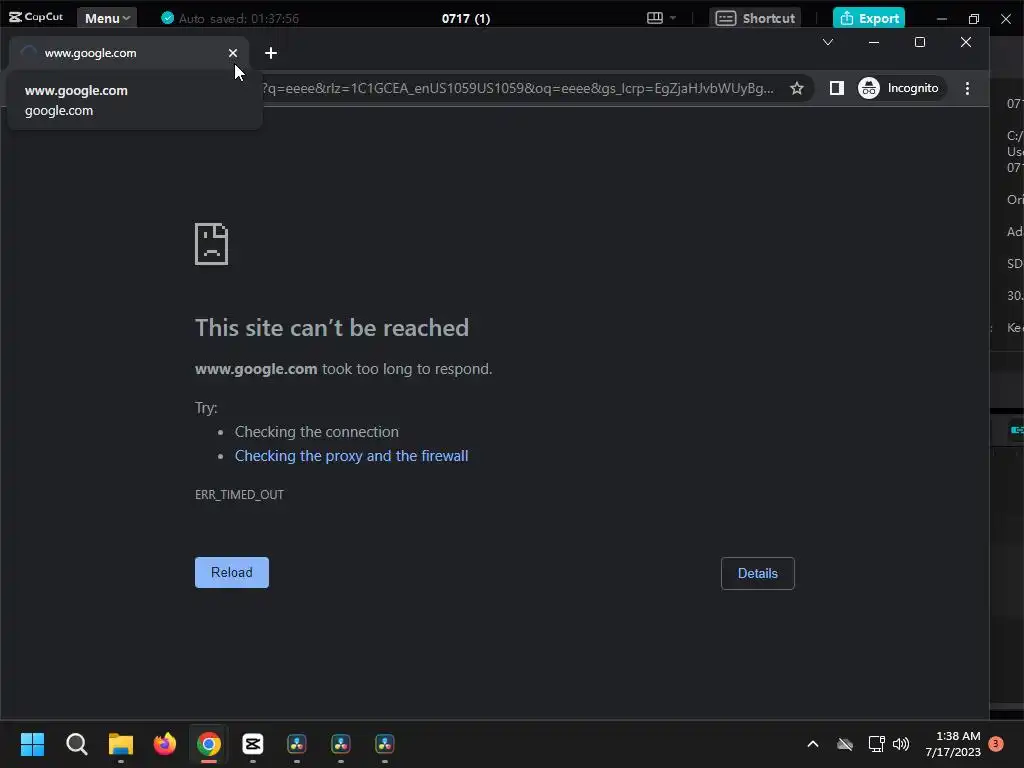1024x768 pixels.
Task: Toggle Chrome side panel icon
Action: point(837,88)
